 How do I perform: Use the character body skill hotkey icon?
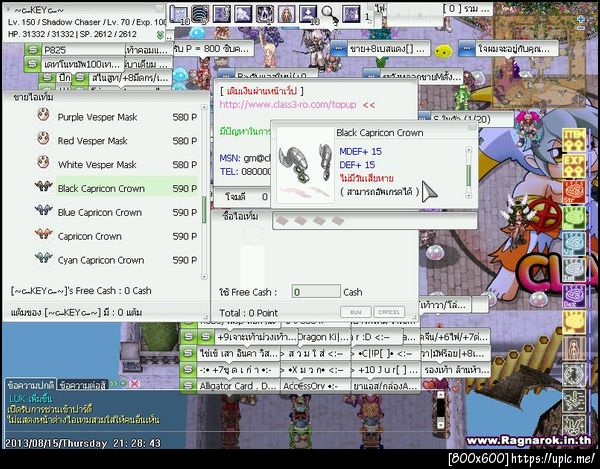[x=286, y=14]
